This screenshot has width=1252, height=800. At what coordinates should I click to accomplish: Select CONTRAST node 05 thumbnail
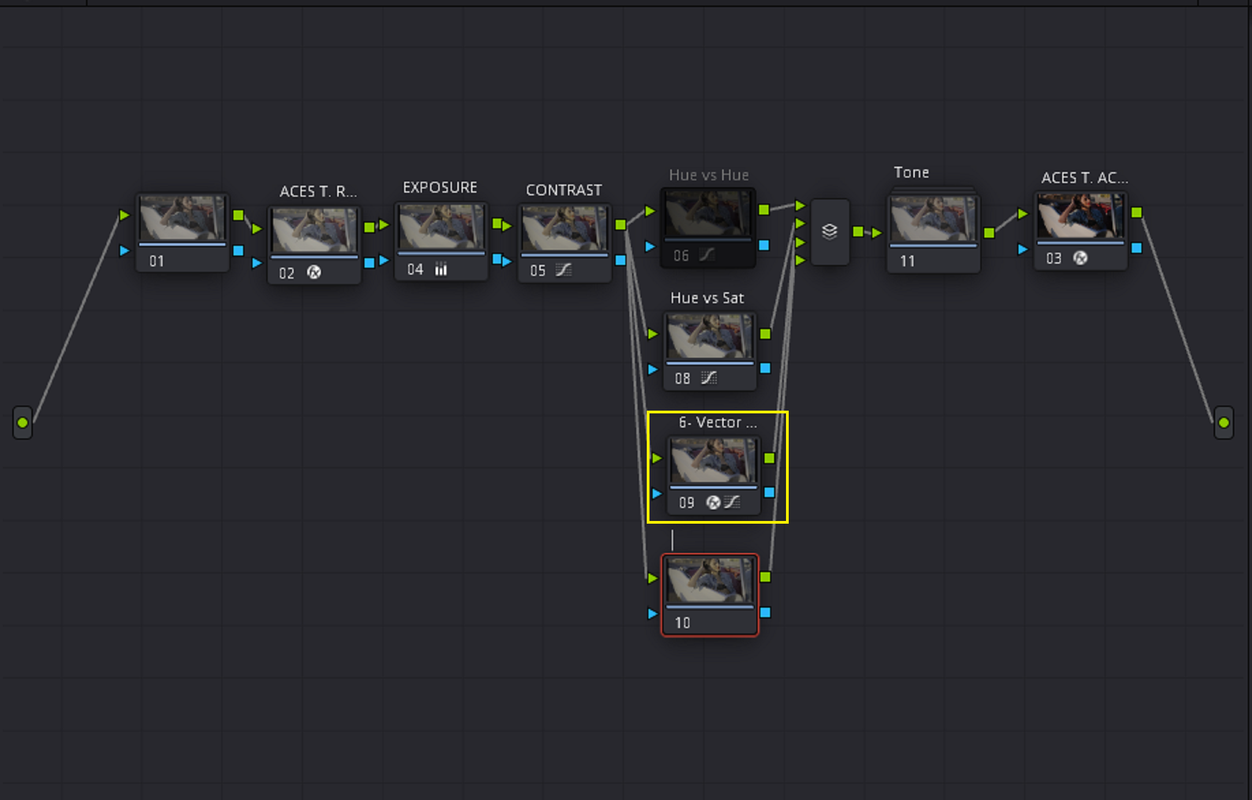pyautogui.click(x=564, y=229)
